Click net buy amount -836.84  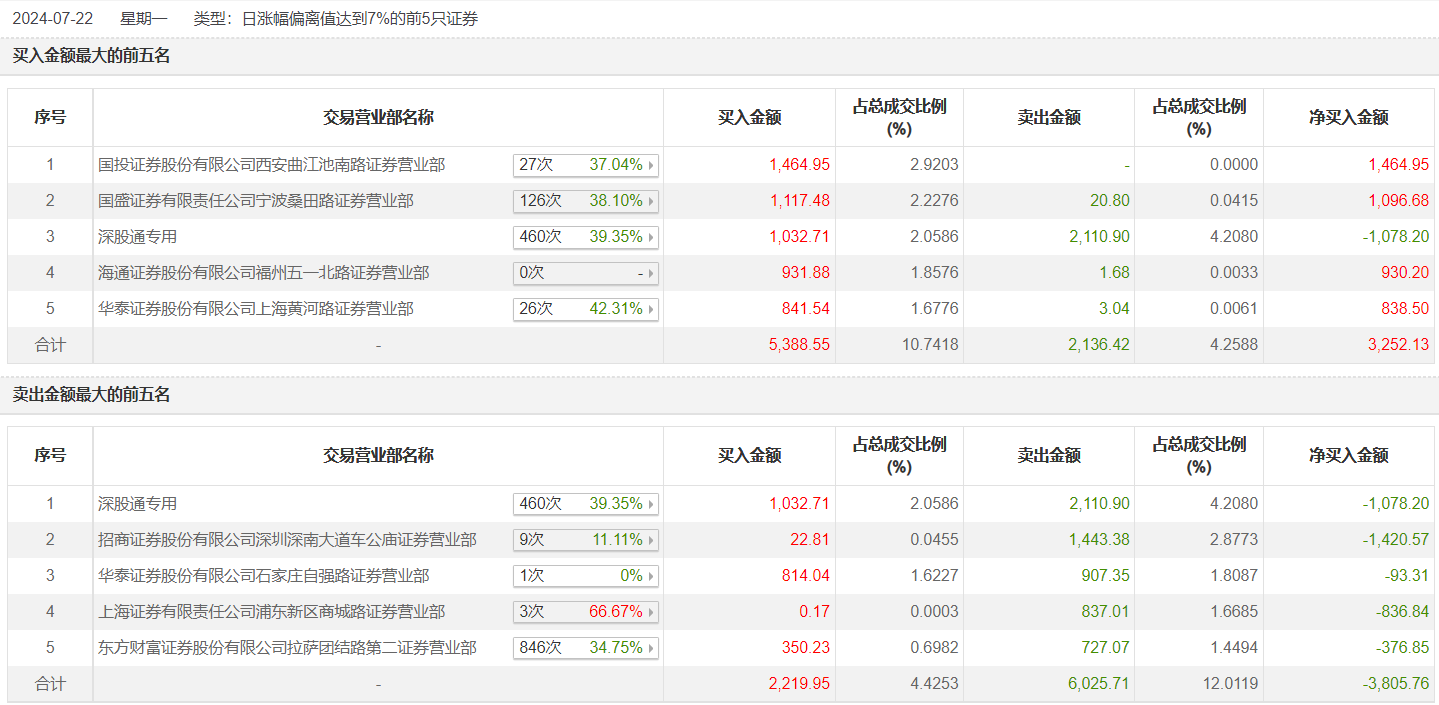coord(1402,612)
